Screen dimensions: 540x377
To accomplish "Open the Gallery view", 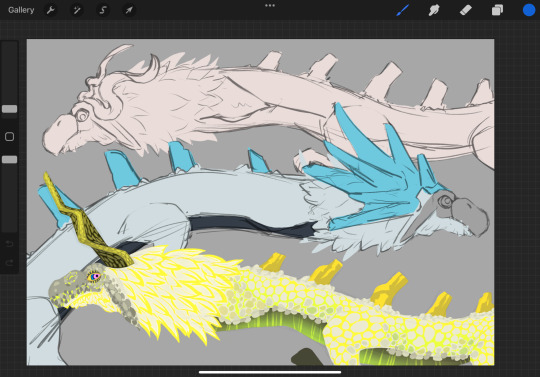I will coord(21,10).
